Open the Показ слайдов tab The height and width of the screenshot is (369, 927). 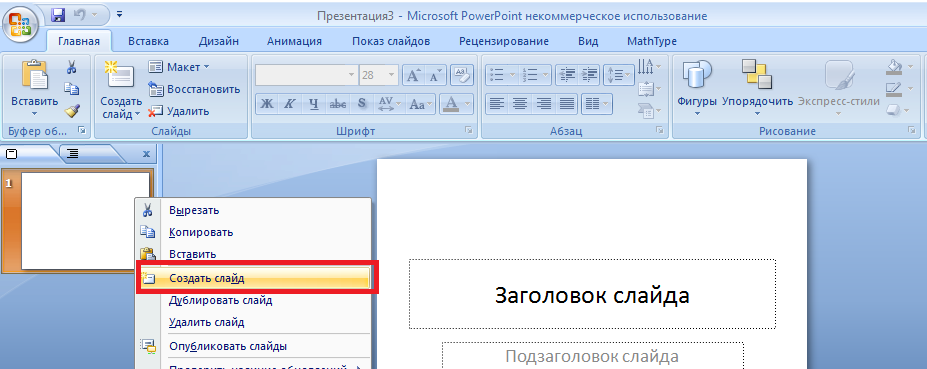click(x=391, y=41)
